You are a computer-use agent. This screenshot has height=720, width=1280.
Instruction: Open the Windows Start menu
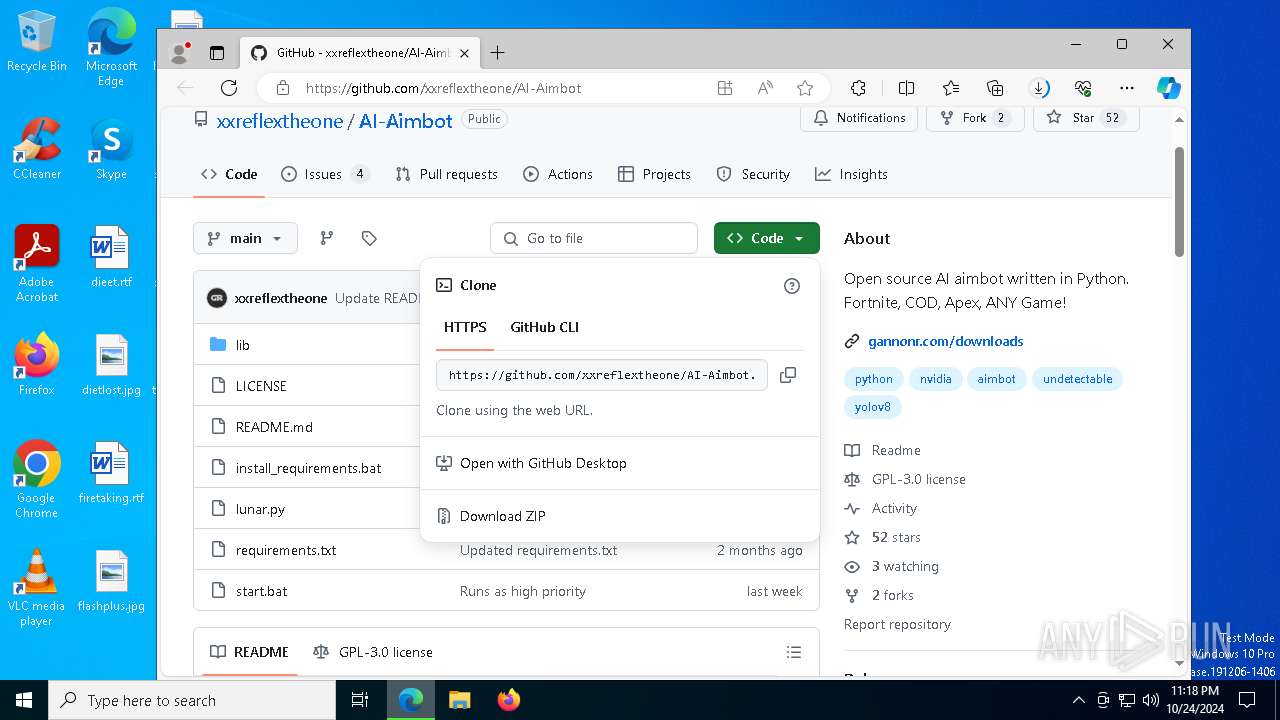tap(24, 700)
